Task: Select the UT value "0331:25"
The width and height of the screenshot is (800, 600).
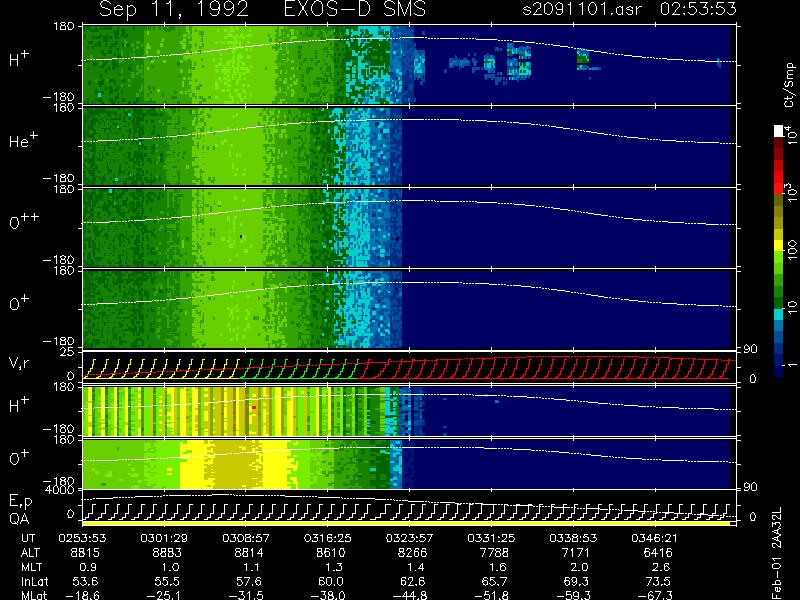Action: click(491, 538)
